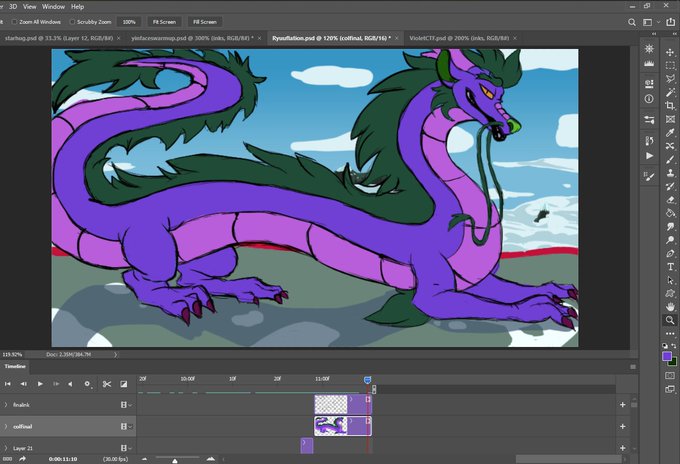Click the Share icon in options bar
680x464 pixels.
click(671, 22)
